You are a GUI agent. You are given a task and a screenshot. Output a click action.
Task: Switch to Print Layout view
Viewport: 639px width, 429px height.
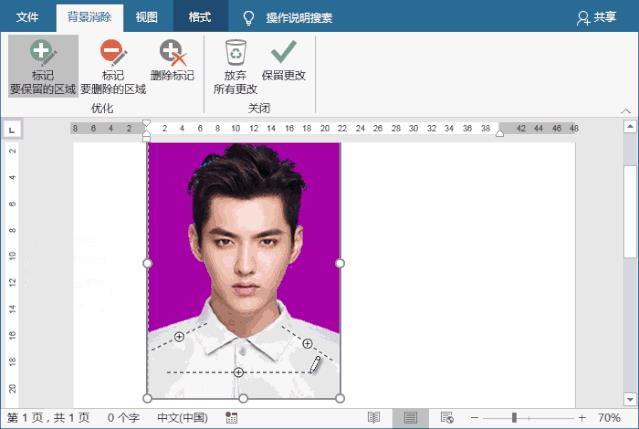(410, 417)
